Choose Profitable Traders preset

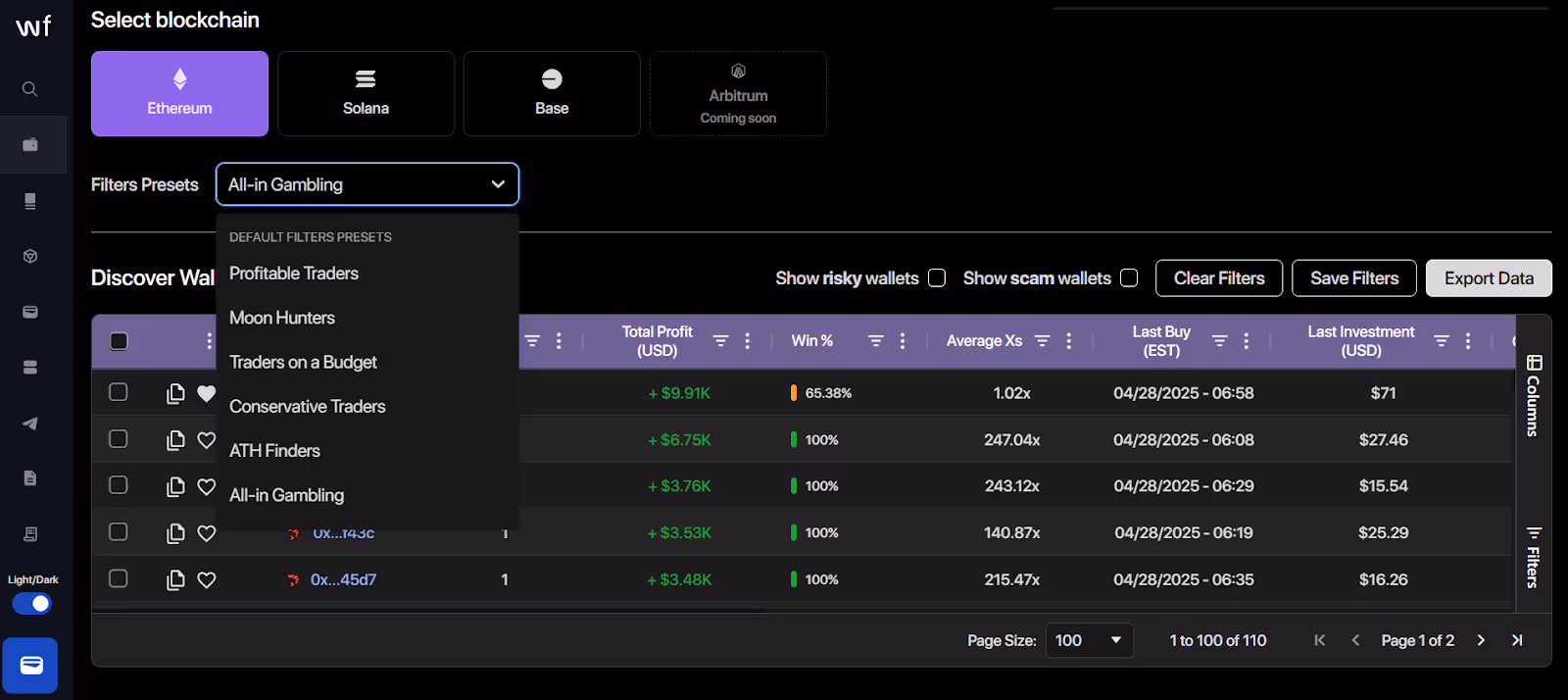click(x=367, y=274)
